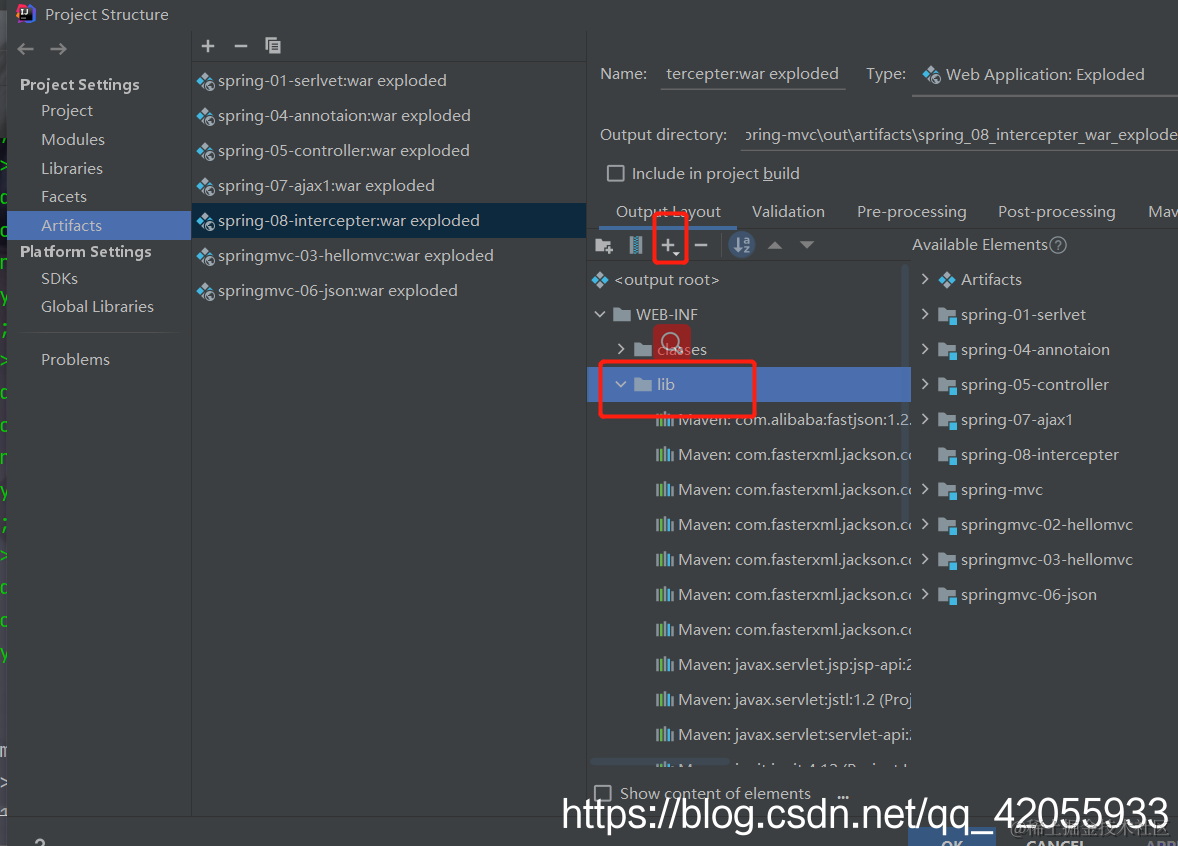The height and width of the screenshot is (846, 1178).
Task: Expand spring-mvc available element
Action: point(925,489)
